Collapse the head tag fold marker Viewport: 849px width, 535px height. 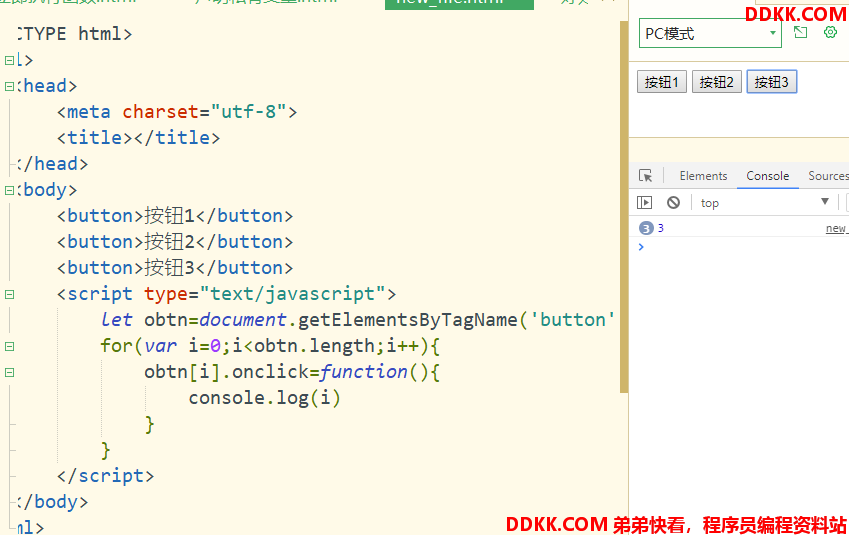coord(9,86)
